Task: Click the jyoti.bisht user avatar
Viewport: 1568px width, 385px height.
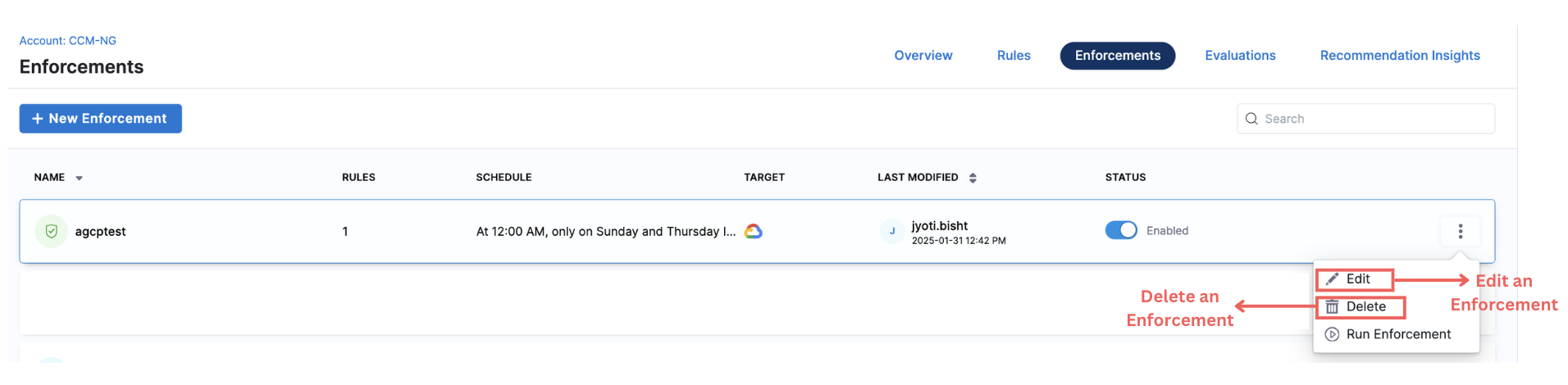Action: [x=892, y=232]
